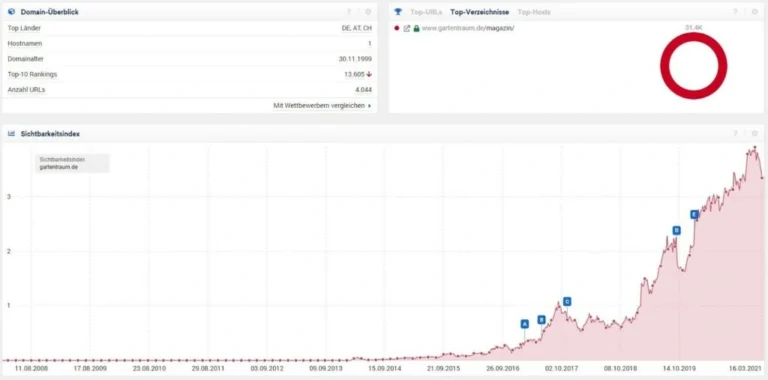Switch to the Top-URLs tab
This screenshot has height=380, width=768.
tap(426, 12)
